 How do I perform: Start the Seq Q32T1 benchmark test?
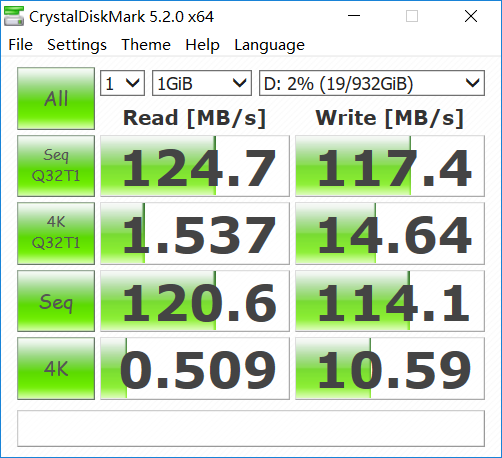pos(56,166)
